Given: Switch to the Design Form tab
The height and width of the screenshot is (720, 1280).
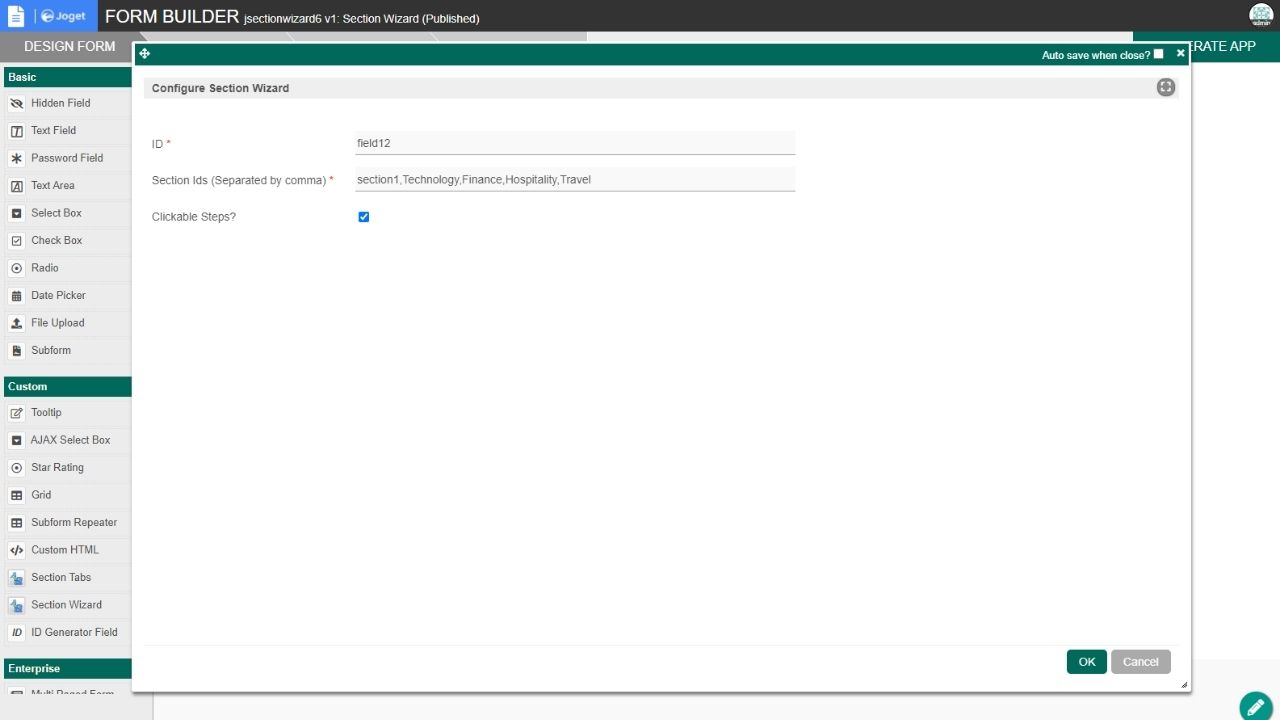Looking at the screenshot, I should pyautogui.click(x=69, y=46).
